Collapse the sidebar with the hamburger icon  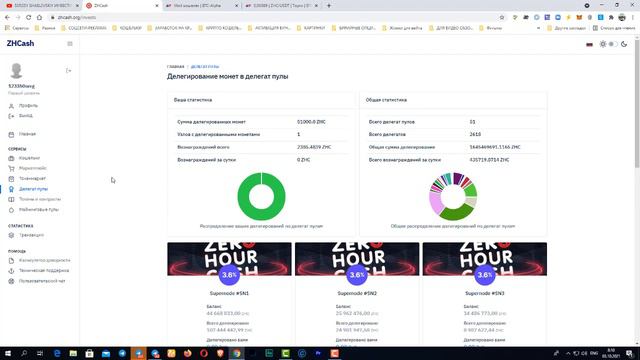click(x=70, y=44)
